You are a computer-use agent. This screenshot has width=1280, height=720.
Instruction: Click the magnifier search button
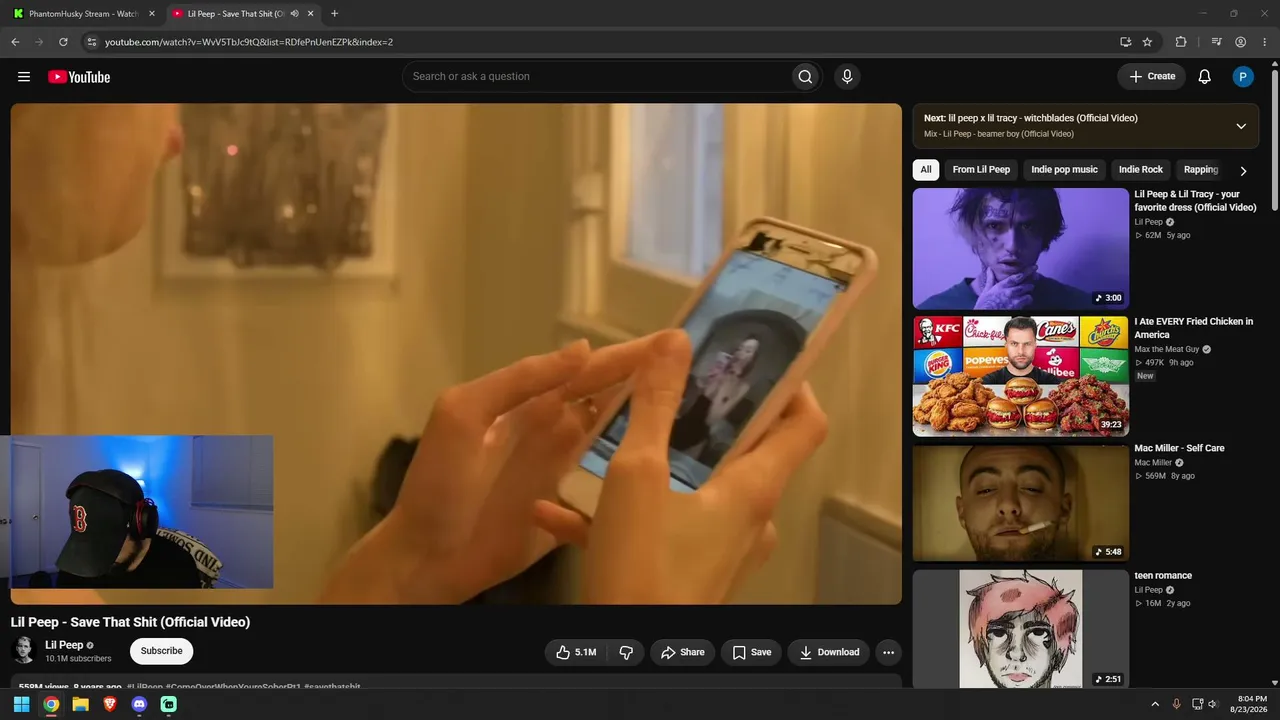tap(805, 77)
